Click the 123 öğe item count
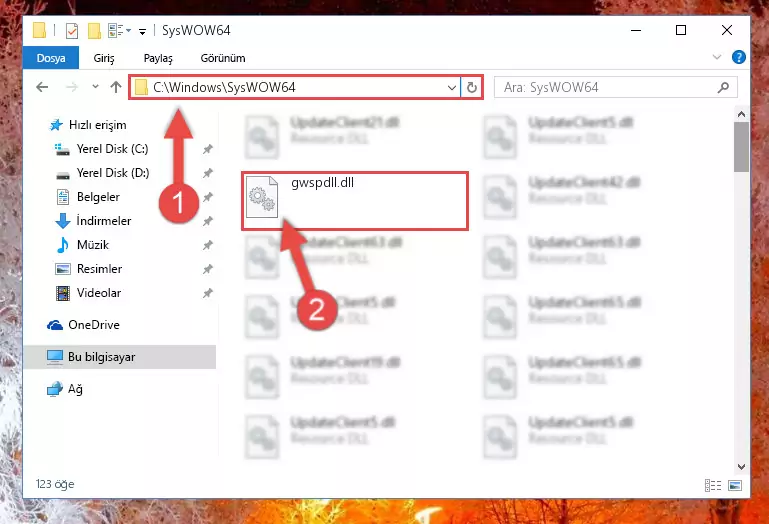 pyautogui.click(x=55, y=484)
